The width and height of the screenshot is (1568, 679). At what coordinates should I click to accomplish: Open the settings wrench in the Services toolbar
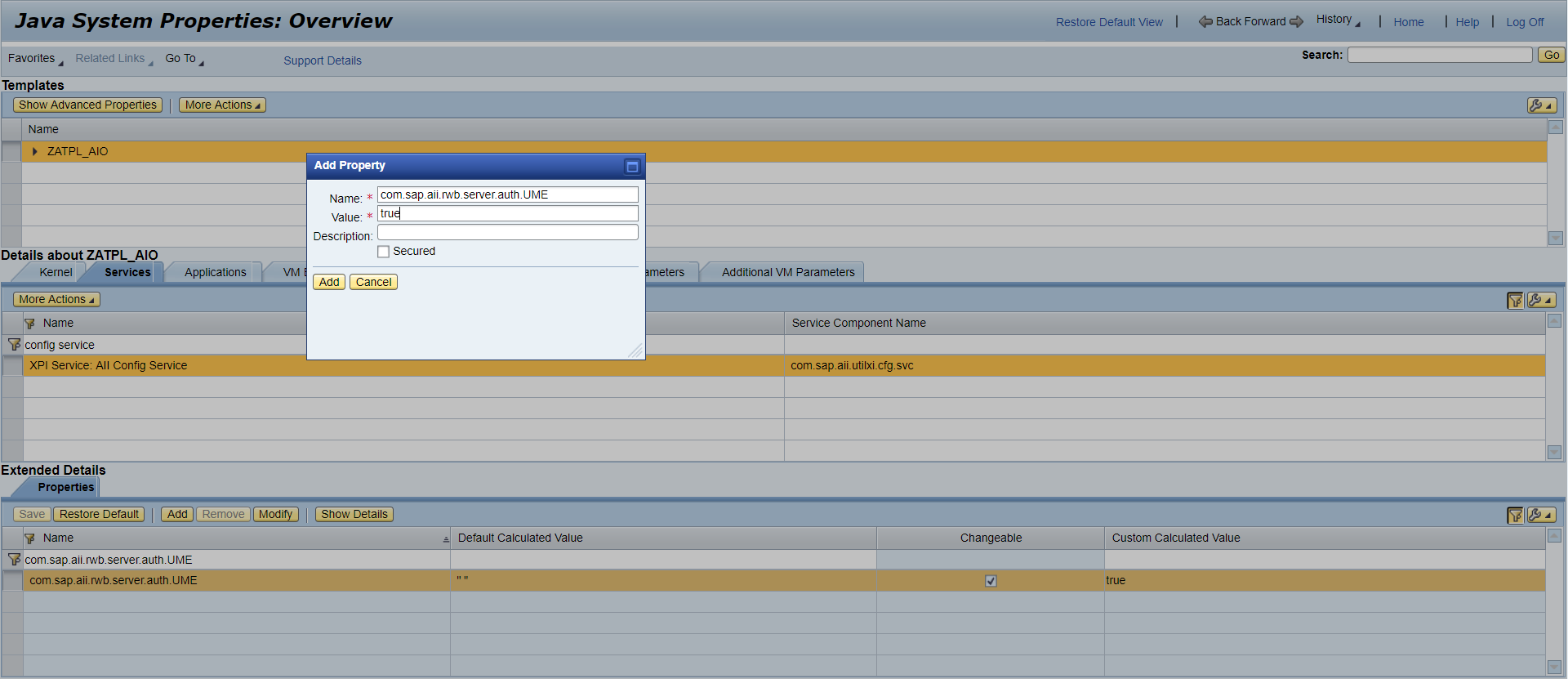1541,301
